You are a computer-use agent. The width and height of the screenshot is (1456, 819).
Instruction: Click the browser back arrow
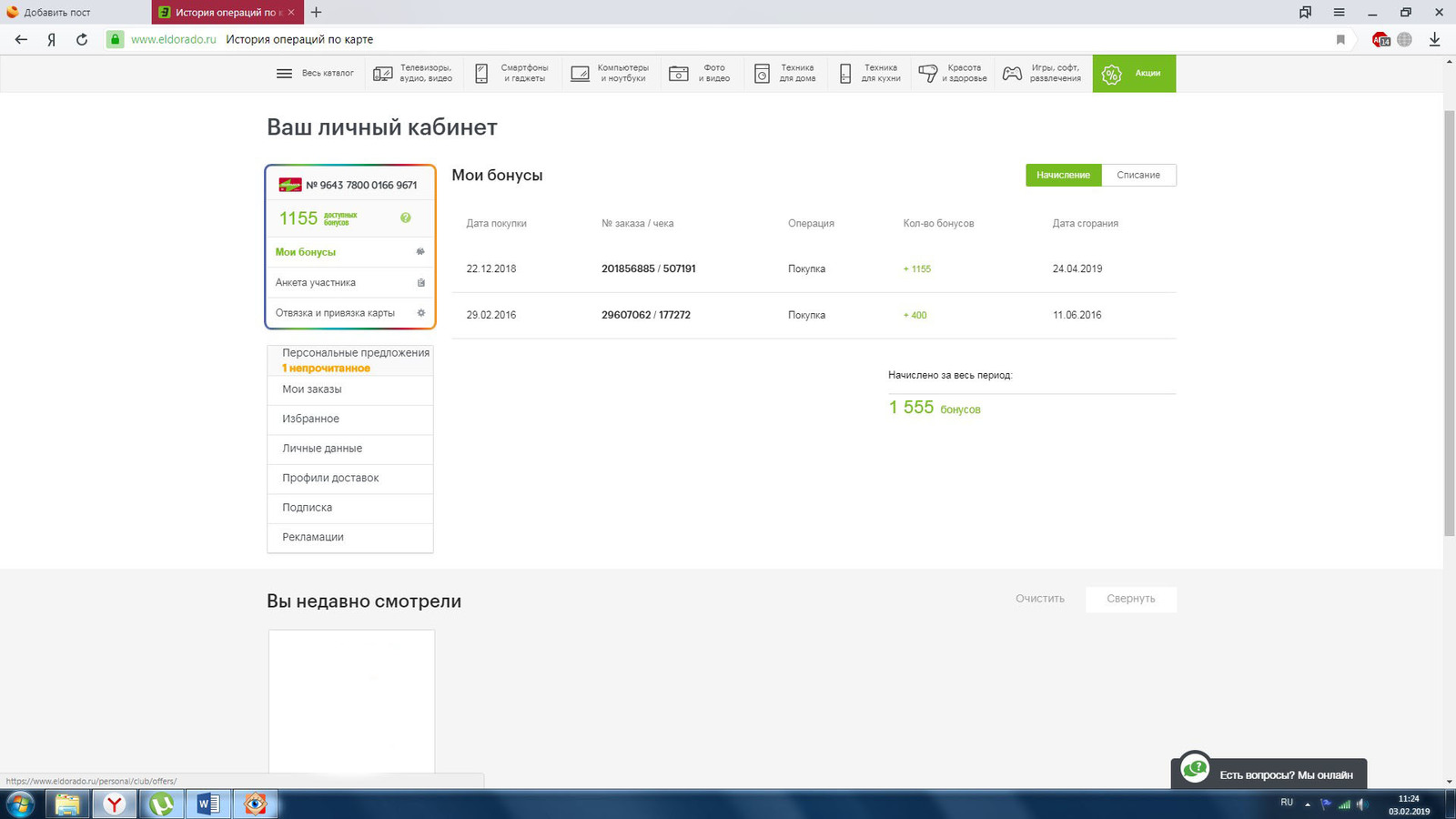point(21,39)
